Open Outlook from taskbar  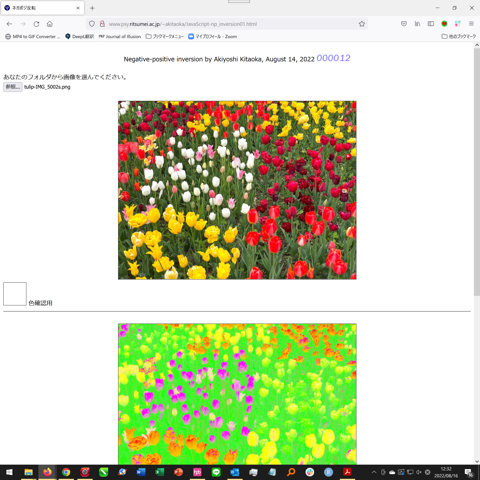point(235,472)
